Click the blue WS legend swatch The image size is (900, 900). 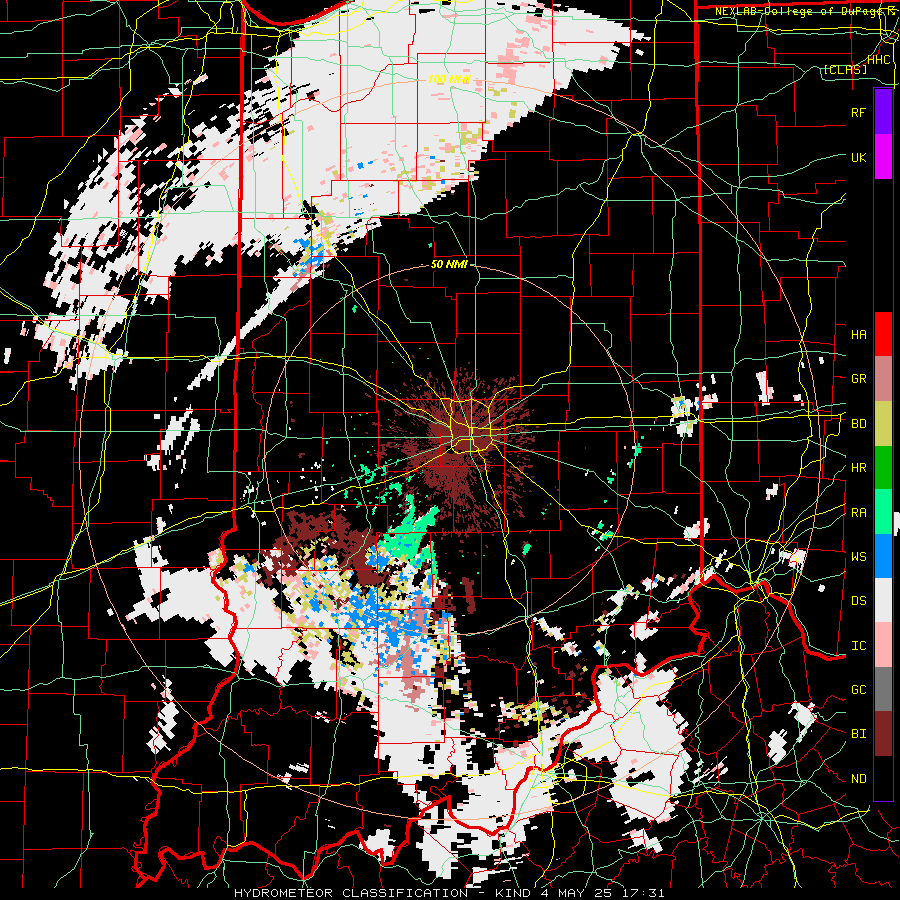pyautogui.click(x=883, y=556)
